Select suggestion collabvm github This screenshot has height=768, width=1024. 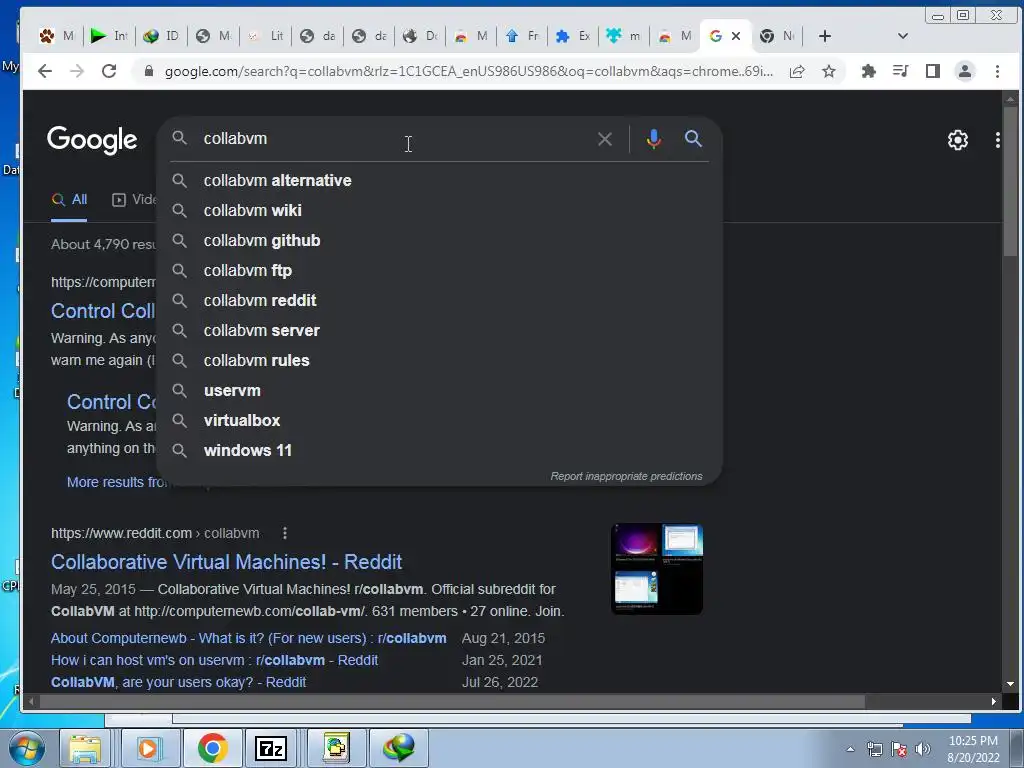(439, 240)
